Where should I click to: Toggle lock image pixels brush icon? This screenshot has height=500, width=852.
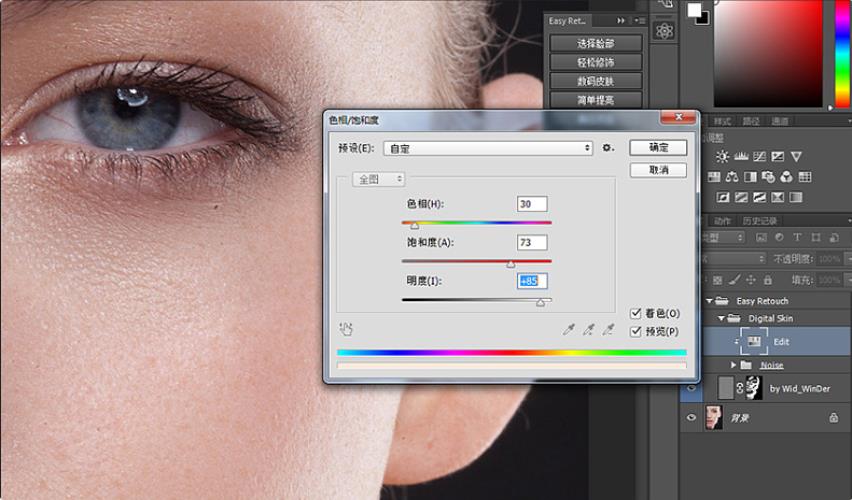click(x=734, y=280)
